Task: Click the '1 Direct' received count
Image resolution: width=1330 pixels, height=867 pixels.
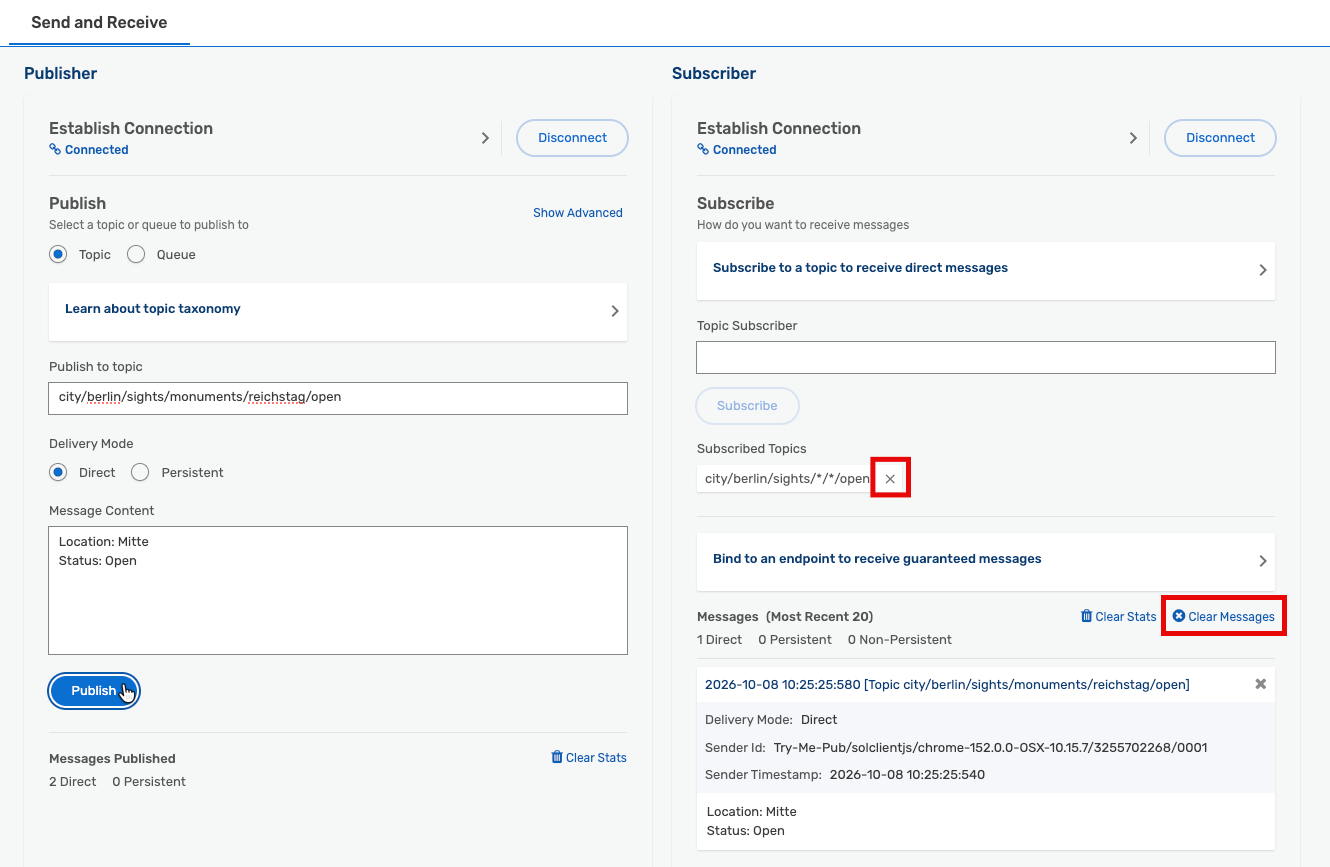Action: [720, 640]
